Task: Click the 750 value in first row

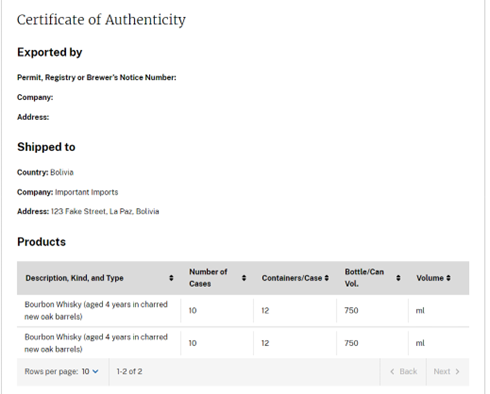Action: point(351,310)
